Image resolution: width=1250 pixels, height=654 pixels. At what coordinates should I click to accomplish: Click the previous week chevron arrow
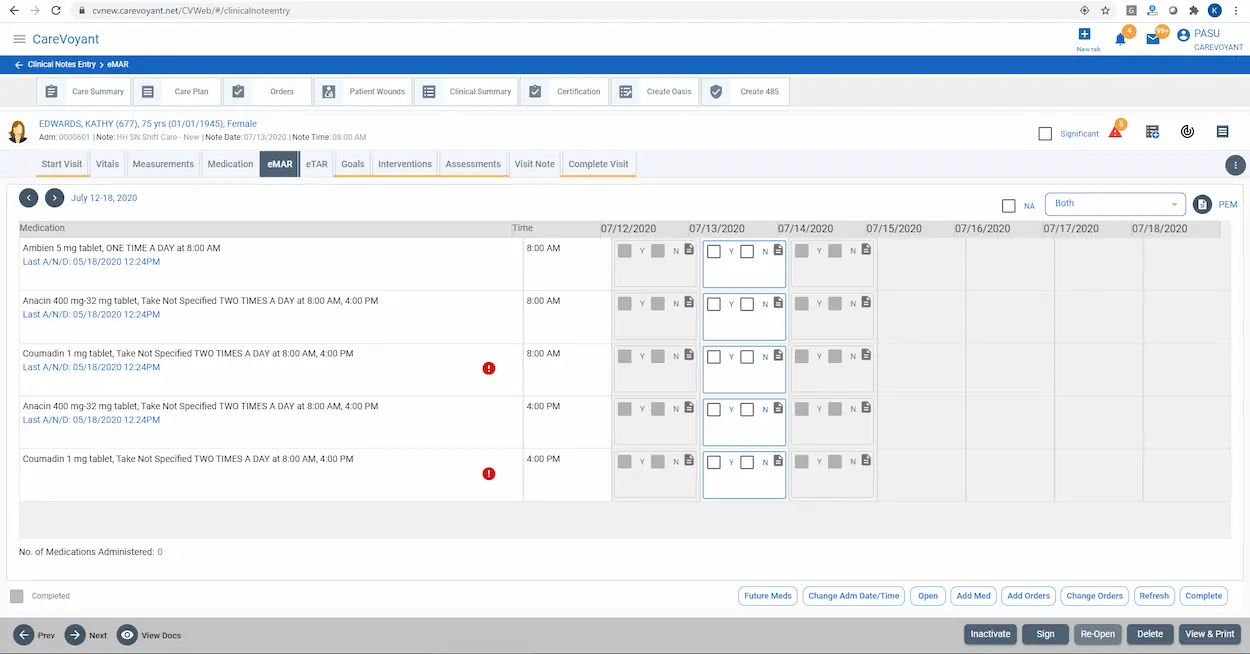[28, 198]
